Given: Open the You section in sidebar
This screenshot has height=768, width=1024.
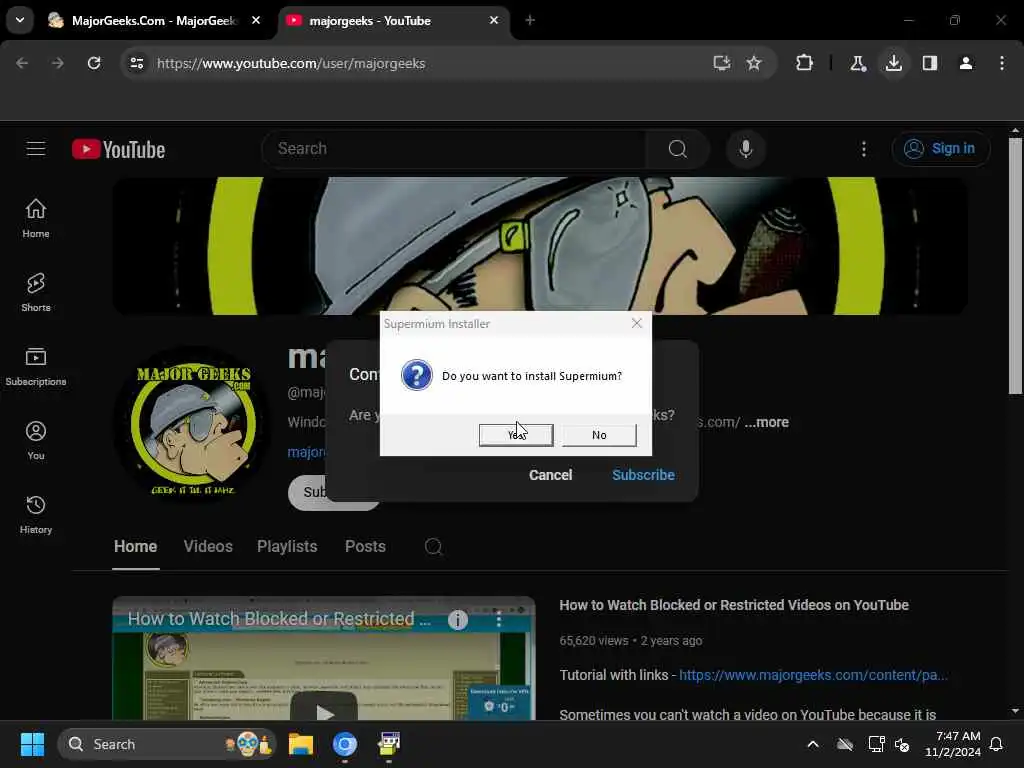Looking at the screenshot, I should (x=36, y=440).
